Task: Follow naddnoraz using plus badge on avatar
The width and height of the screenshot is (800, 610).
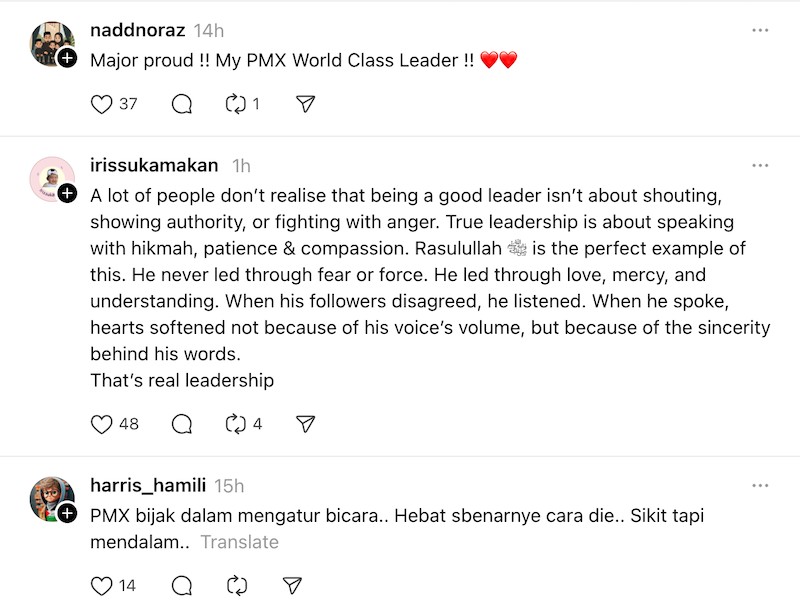Action: [67, 59]
